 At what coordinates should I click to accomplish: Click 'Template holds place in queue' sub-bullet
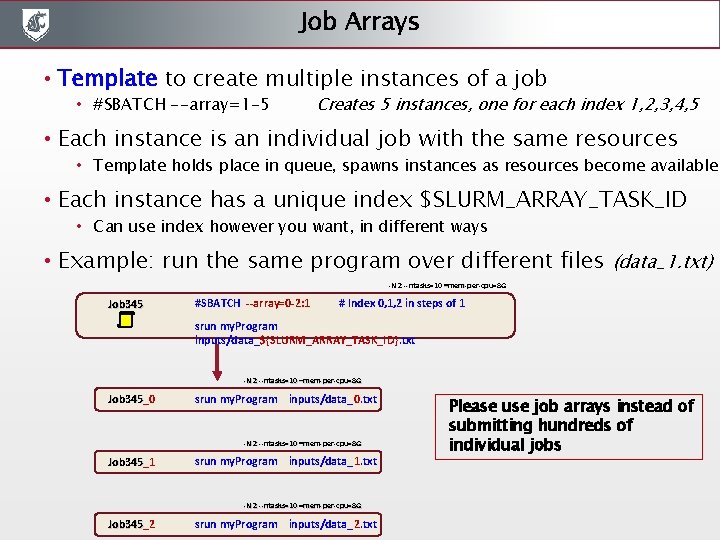tap(405, 165)
